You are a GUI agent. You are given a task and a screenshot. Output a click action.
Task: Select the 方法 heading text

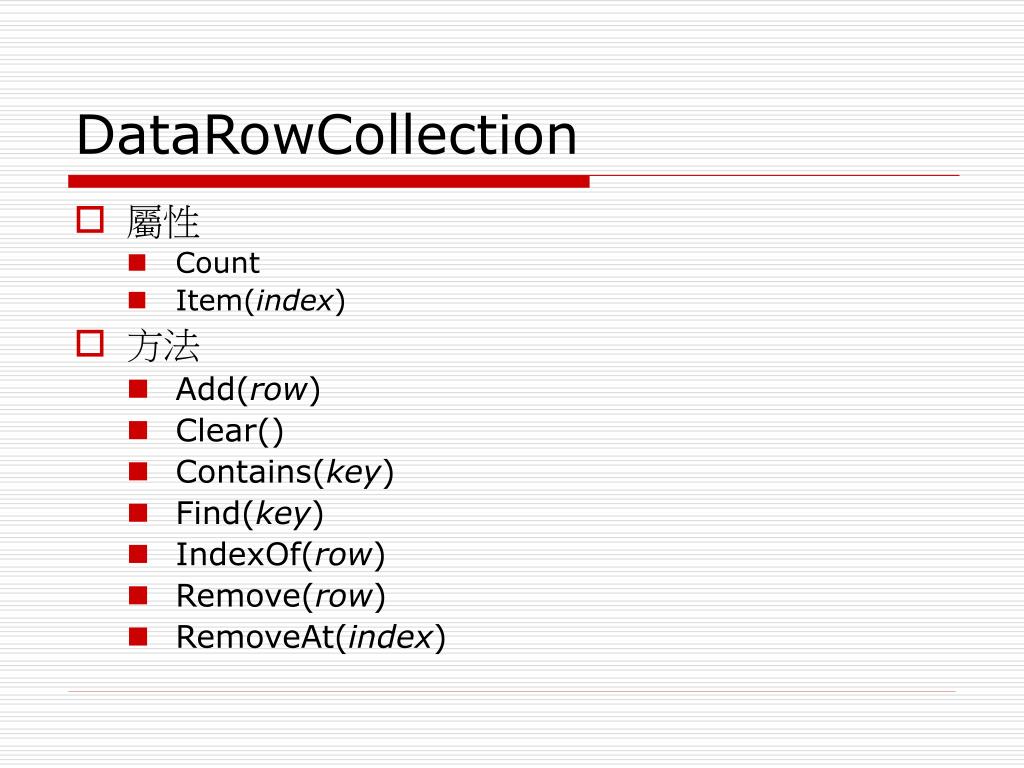pos(163,345)
